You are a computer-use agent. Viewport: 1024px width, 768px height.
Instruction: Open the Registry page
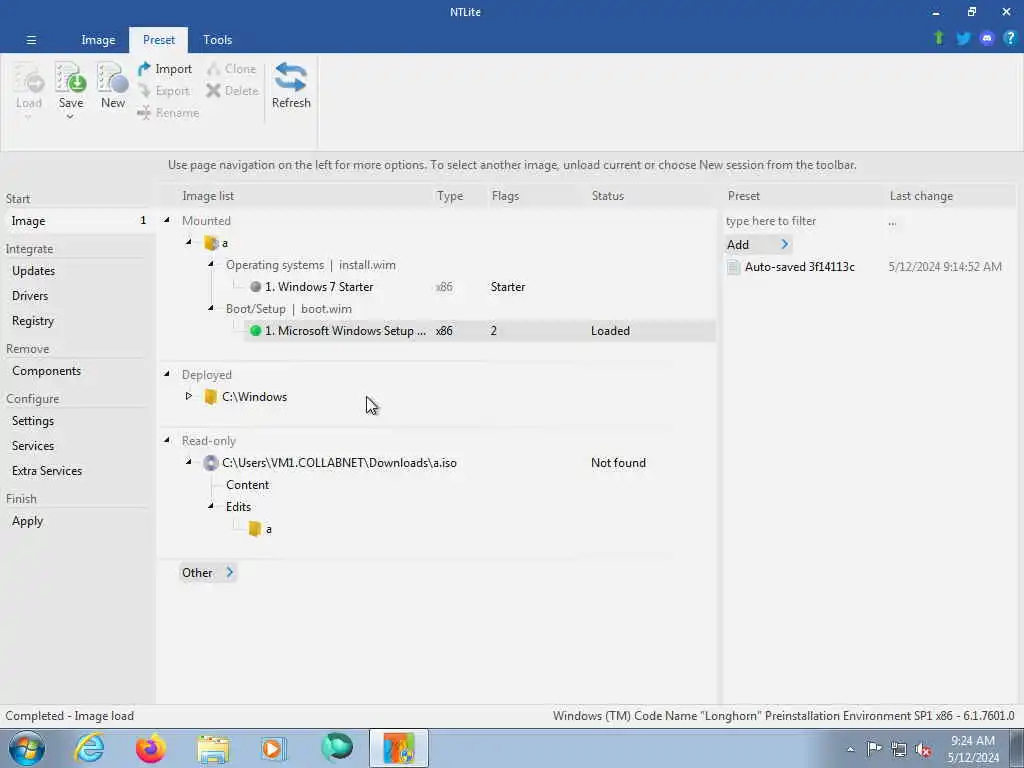[x=33, y=321]
